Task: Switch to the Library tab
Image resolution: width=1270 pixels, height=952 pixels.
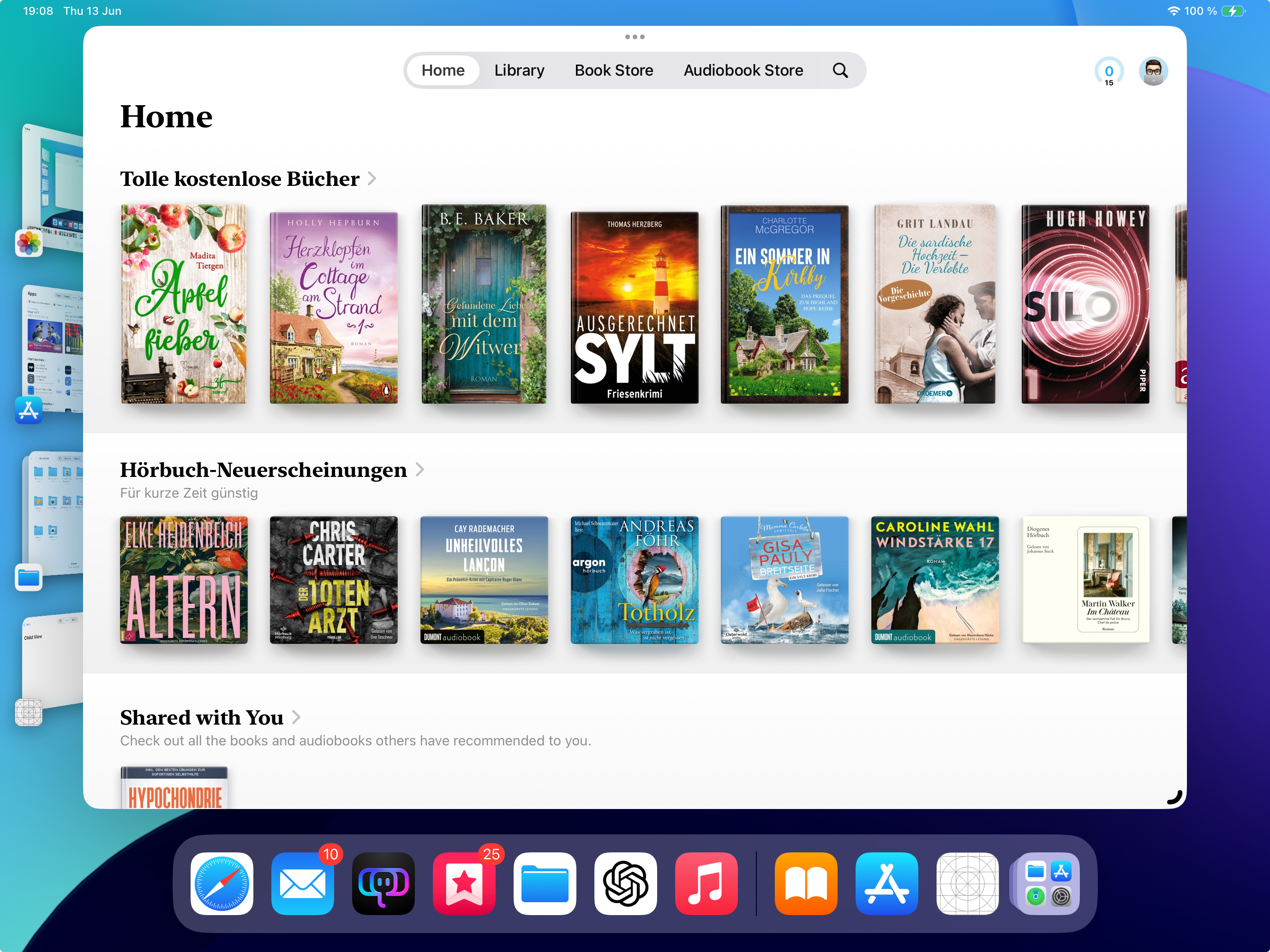Action: 519,70
